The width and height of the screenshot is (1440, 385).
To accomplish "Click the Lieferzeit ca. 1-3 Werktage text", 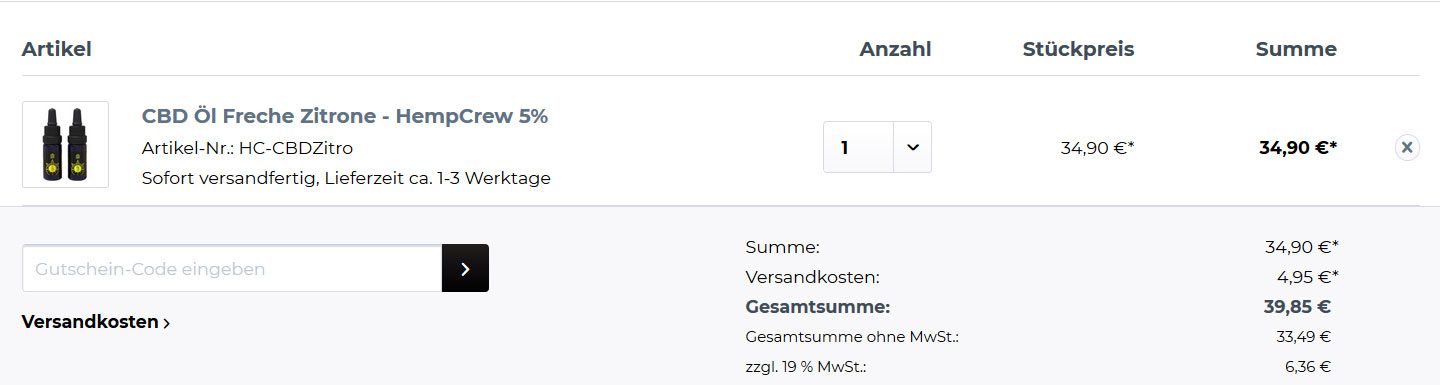I will (438, 178).
